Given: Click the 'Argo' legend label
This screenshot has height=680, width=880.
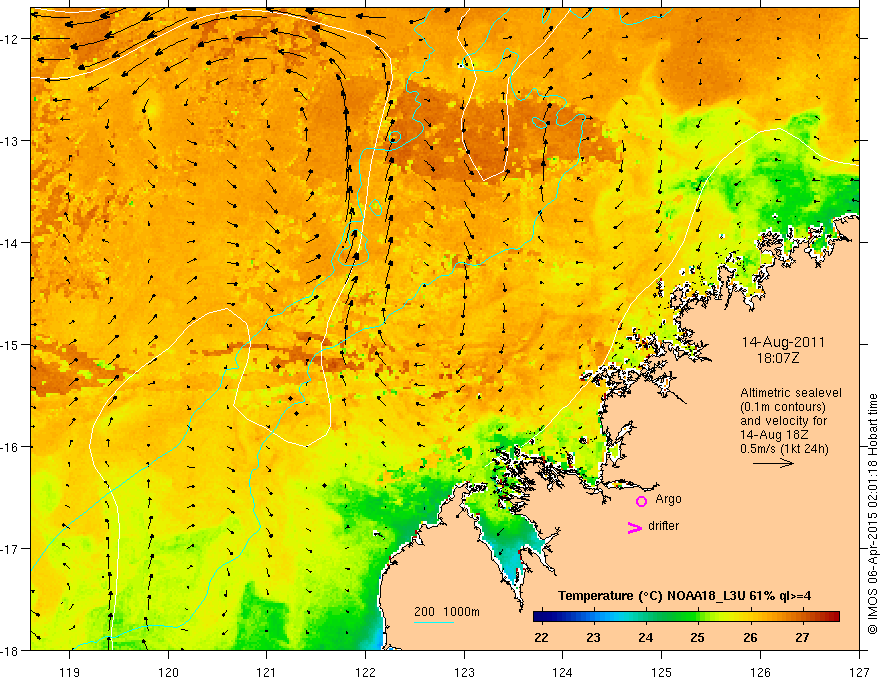Looking at the screenshot, I should coord(668,499).
